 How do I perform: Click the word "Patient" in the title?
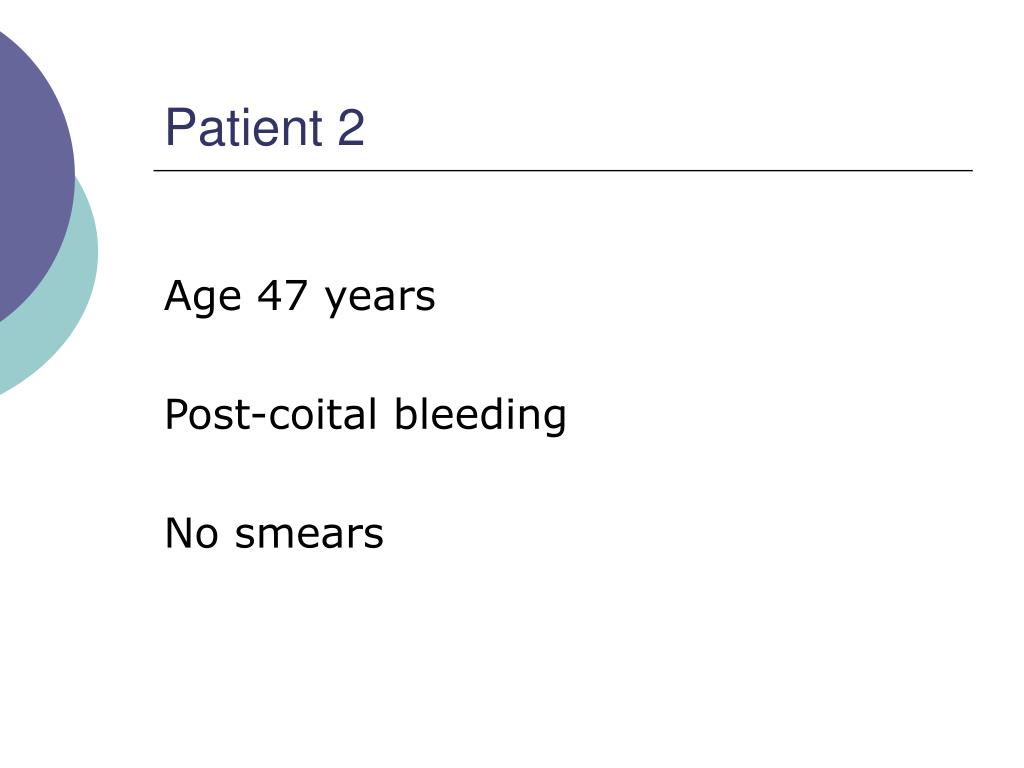244,127
